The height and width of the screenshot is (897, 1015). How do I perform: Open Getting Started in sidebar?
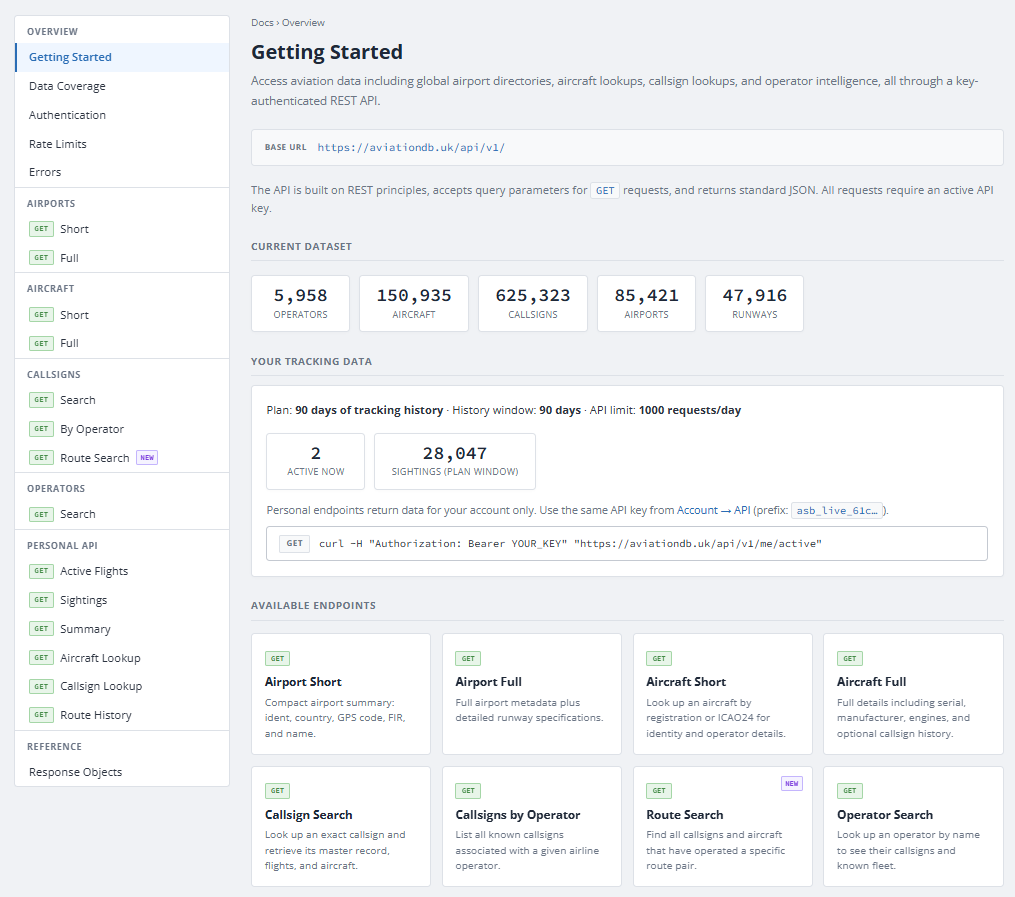click(x=122, y=57)
